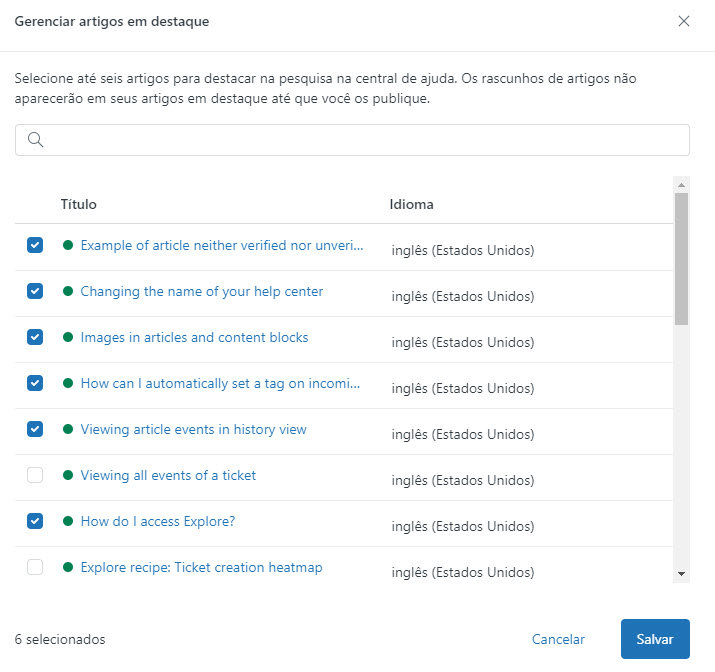Focus the article search field
The image size is (715, 672).
coord(352,140)
